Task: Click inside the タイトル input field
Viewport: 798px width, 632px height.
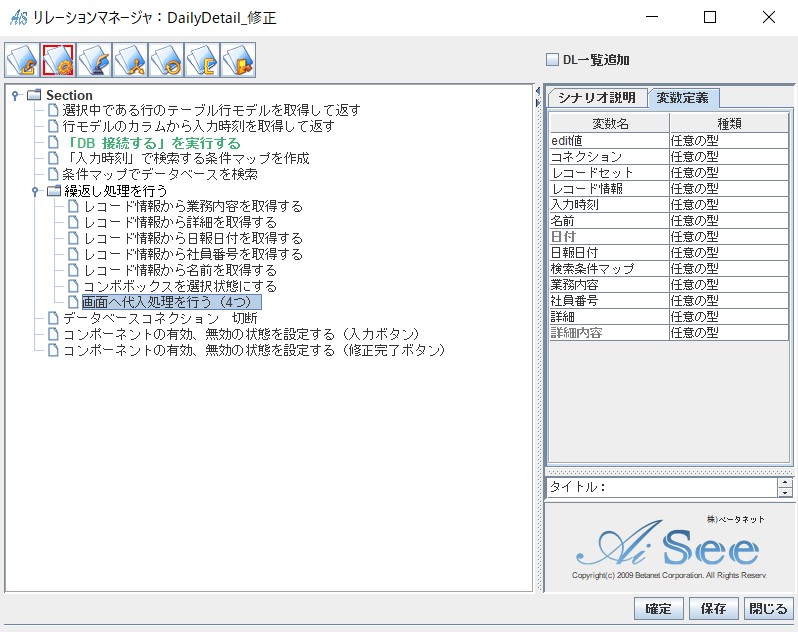Action: tap(662, 487)
